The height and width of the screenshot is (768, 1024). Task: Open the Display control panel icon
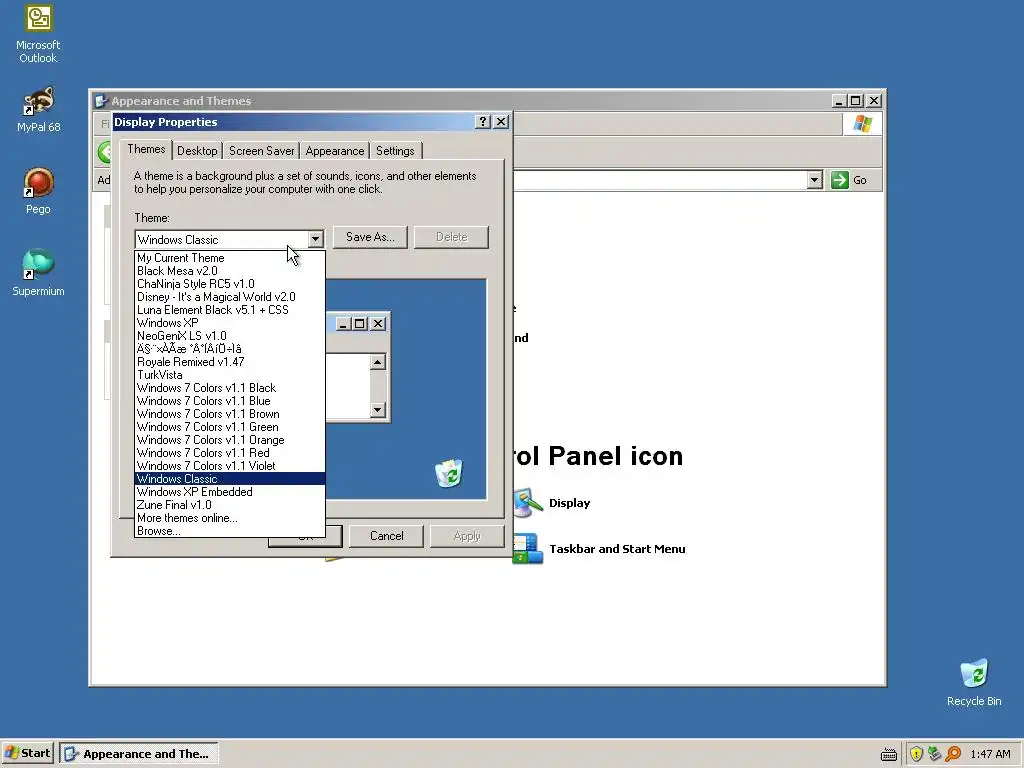tap(552, 503)
